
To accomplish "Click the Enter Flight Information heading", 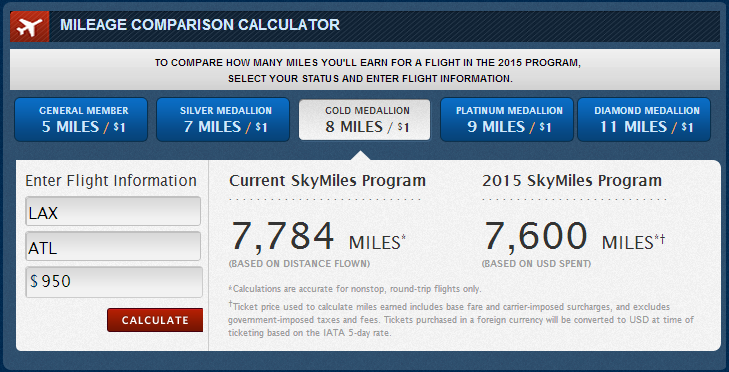I will [x=111, y=181].
